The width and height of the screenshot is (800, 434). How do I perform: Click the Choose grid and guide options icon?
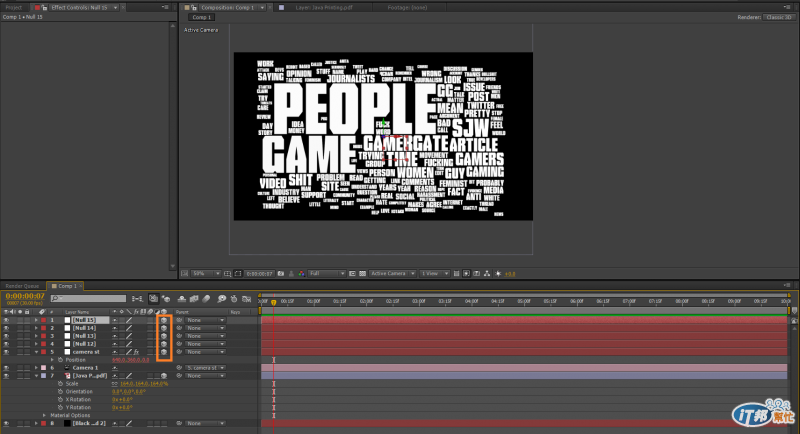coord(228,274)
